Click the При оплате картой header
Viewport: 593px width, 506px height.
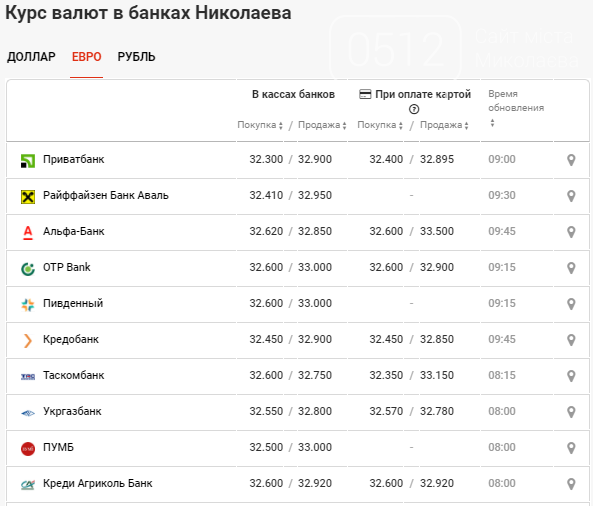click(x=423, y=94)
